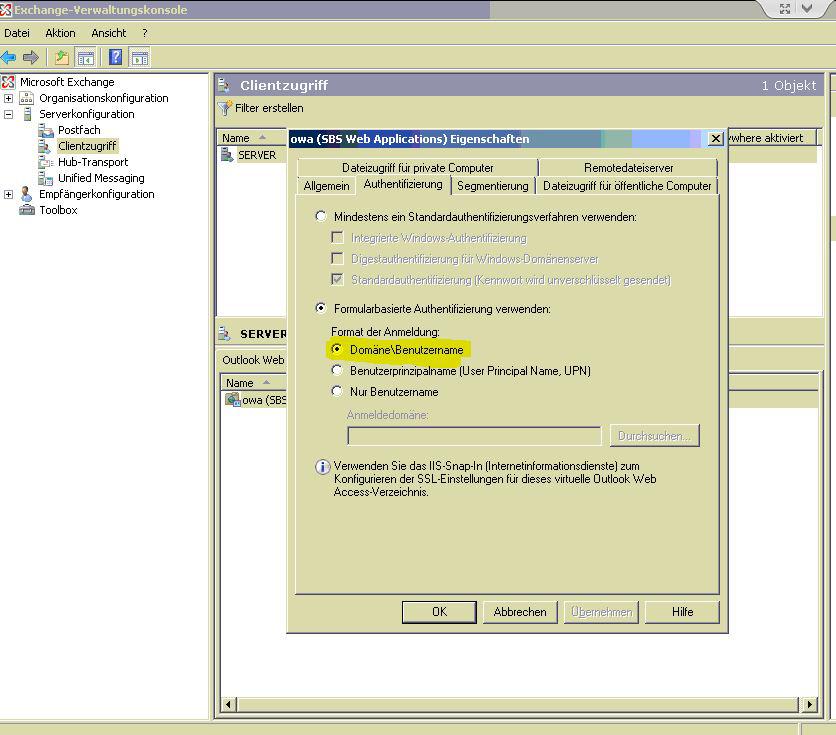Image resolution: width=836 pixels, height=735 pixels.
Task: Click the Forward arrow toolbar icon
Action: click(31, 57)
